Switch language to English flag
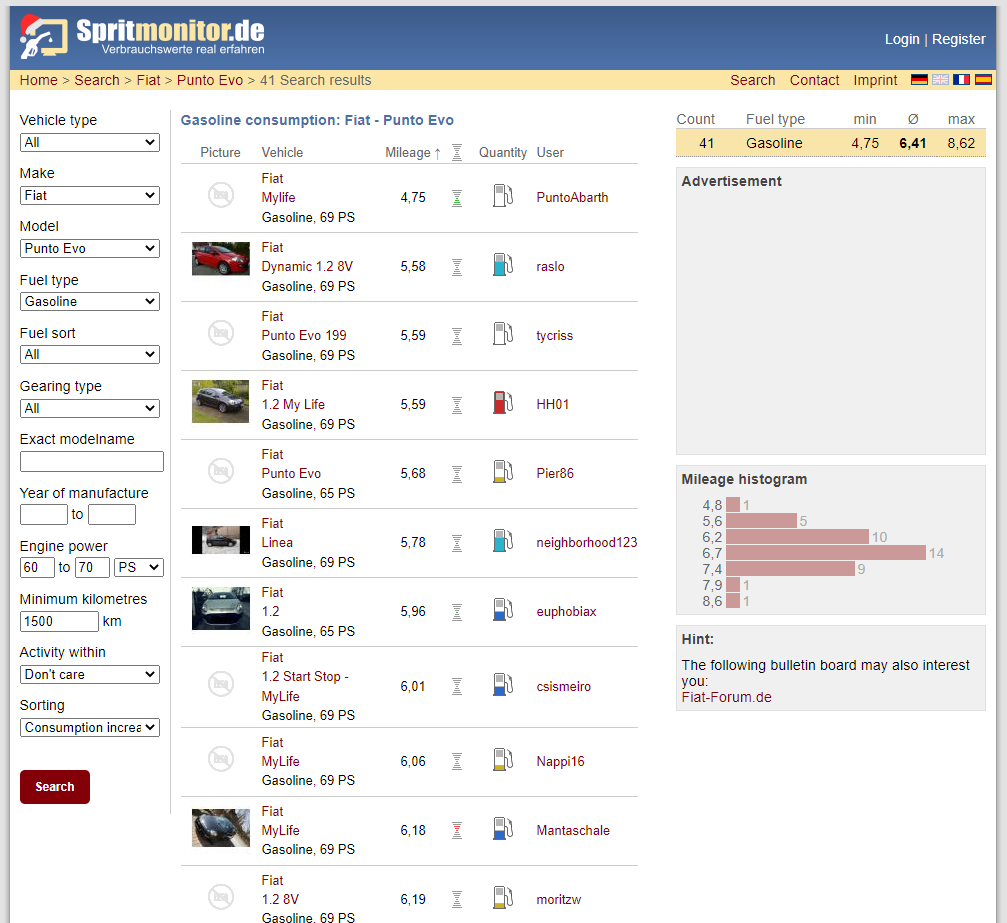Viewport: 1007px width, 923px height. click(x=940, y=80)
